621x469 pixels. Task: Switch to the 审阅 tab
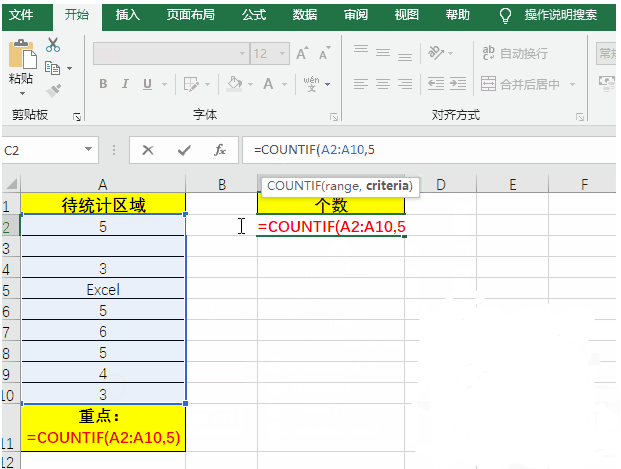pos(356,15)
